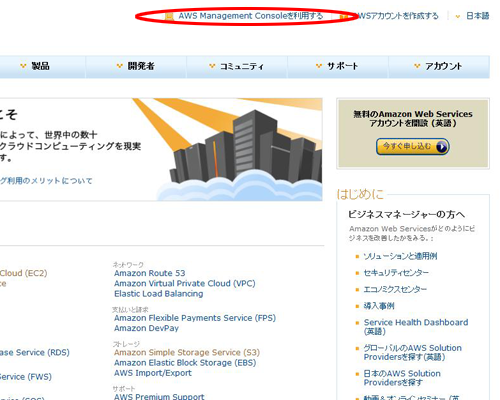500x400 pixels.
Task: Open グローバルのAWS Solution Providers link
Action: point(413,352)
